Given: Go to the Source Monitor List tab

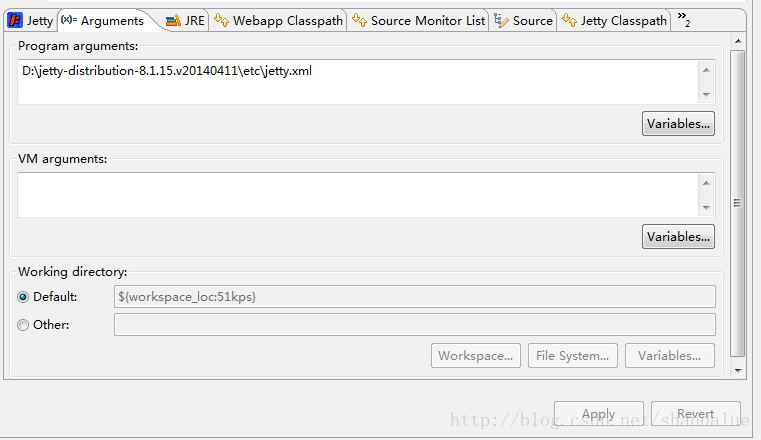Looking at the screenshot, I should (x=418, y=21).
